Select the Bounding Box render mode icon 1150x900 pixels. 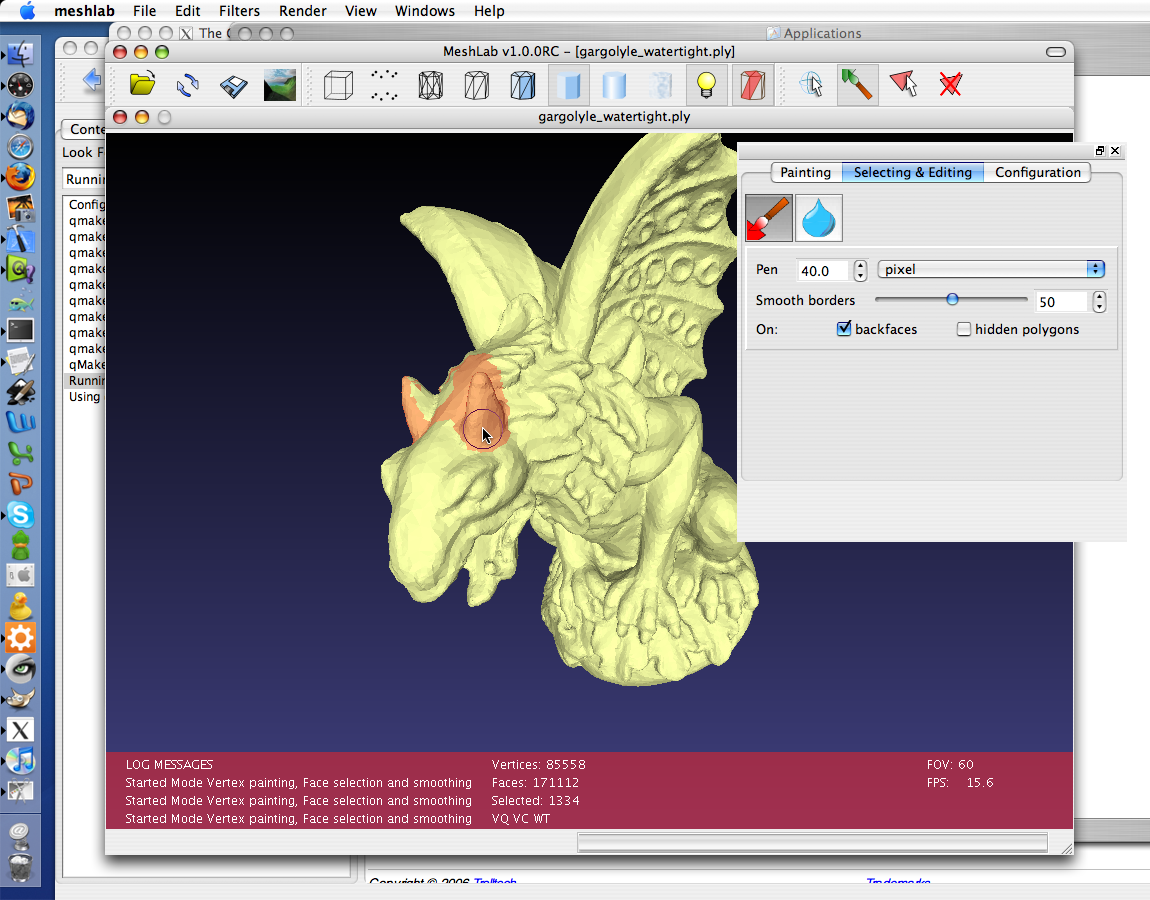pyautogui.click(x=339, y=85)
